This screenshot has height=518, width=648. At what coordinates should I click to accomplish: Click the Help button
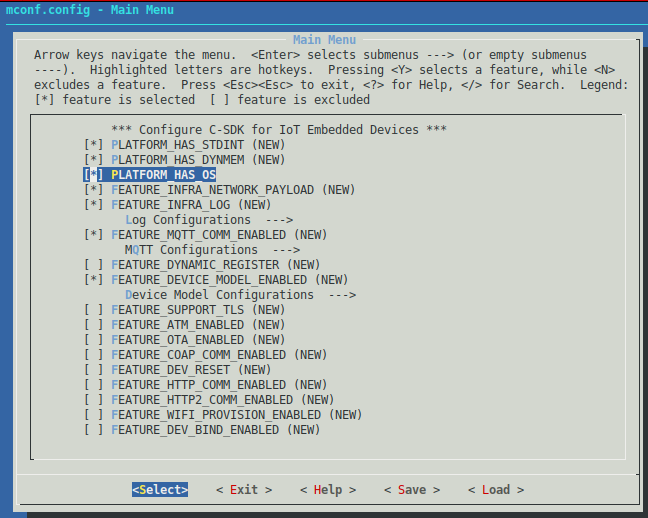pyautogui.click(x=328, y=489)
